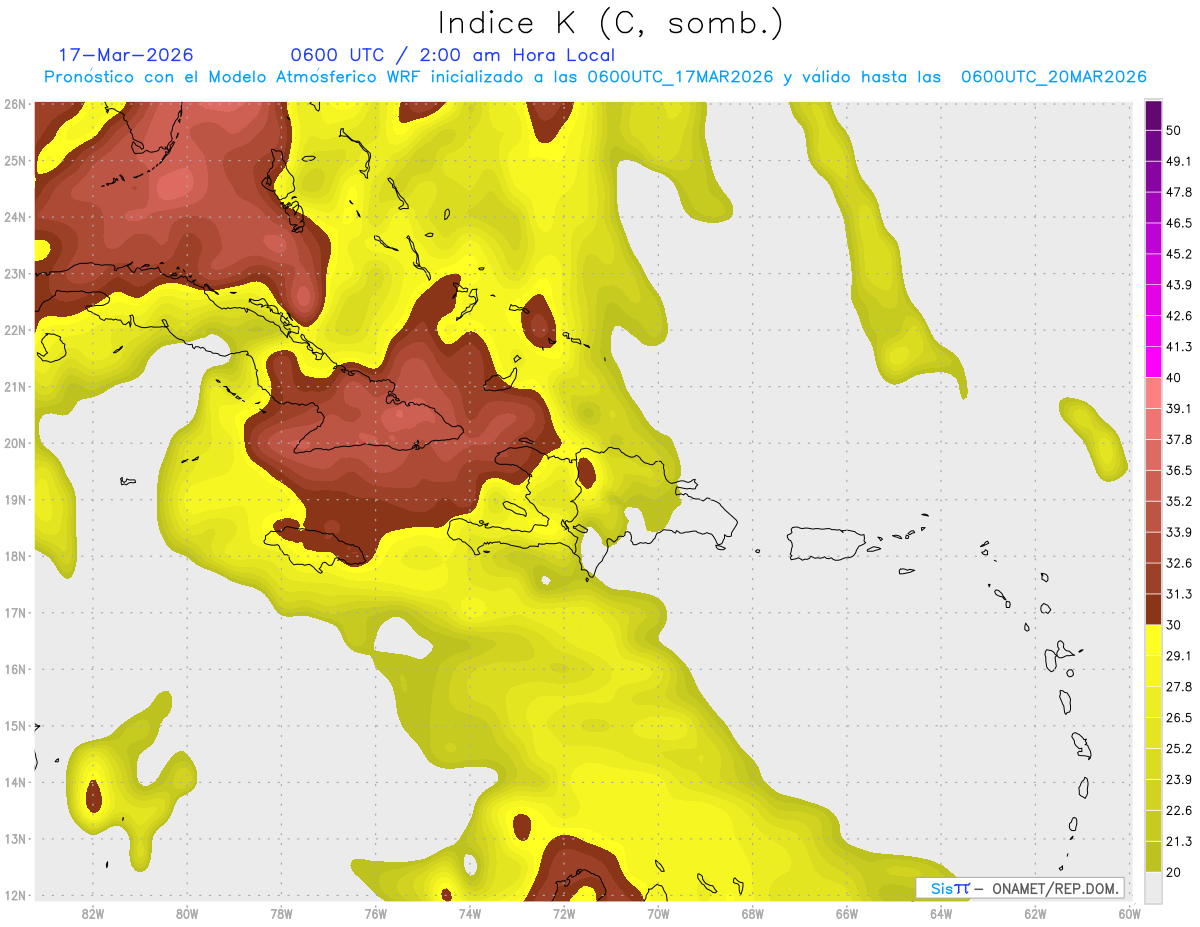Screen dimensions: 1200x927
Task: Click the "70W" longitude label
Action: [x=658, y=913]
